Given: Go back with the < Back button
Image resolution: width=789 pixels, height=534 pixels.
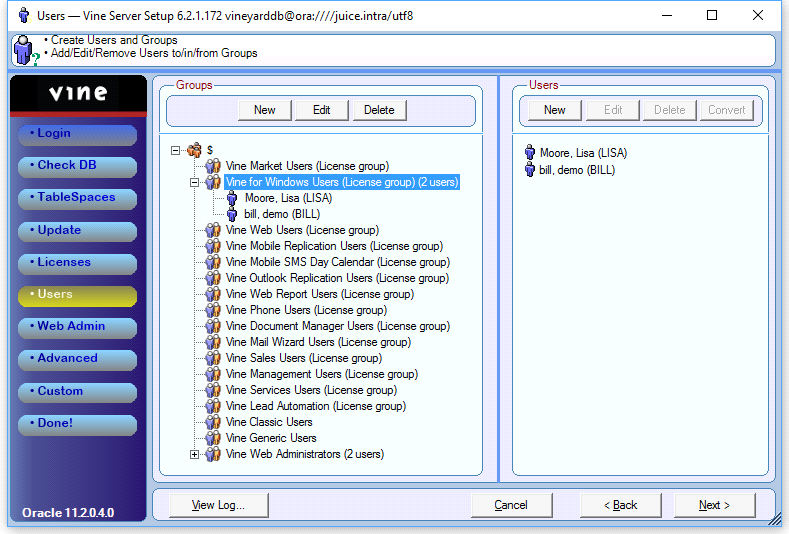Looking at the screenshot, I should pos(620,505).
